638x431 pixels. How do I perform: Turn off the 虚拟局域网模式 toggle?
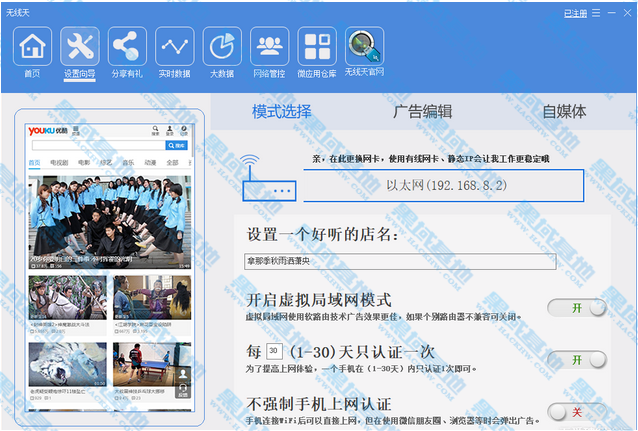576,308
